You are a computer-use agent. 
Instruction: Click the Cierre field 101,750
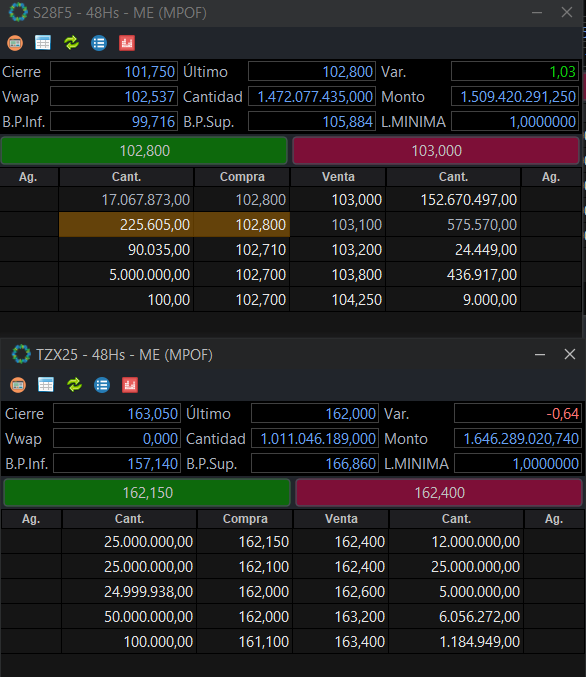pyautogui.click(x=114, y=72)
